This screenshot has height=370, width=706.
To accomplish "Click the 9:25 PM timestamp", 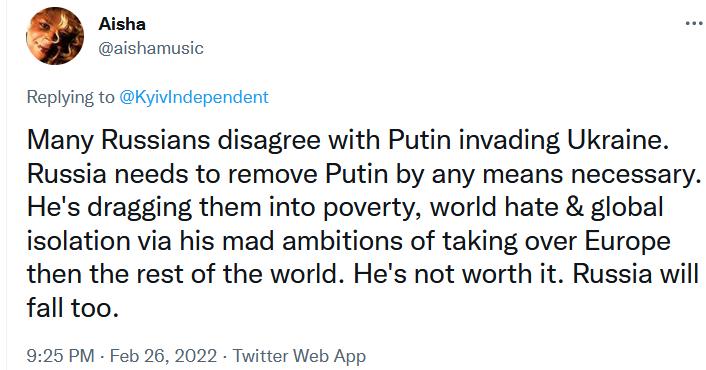I will [x=60, y=356].
